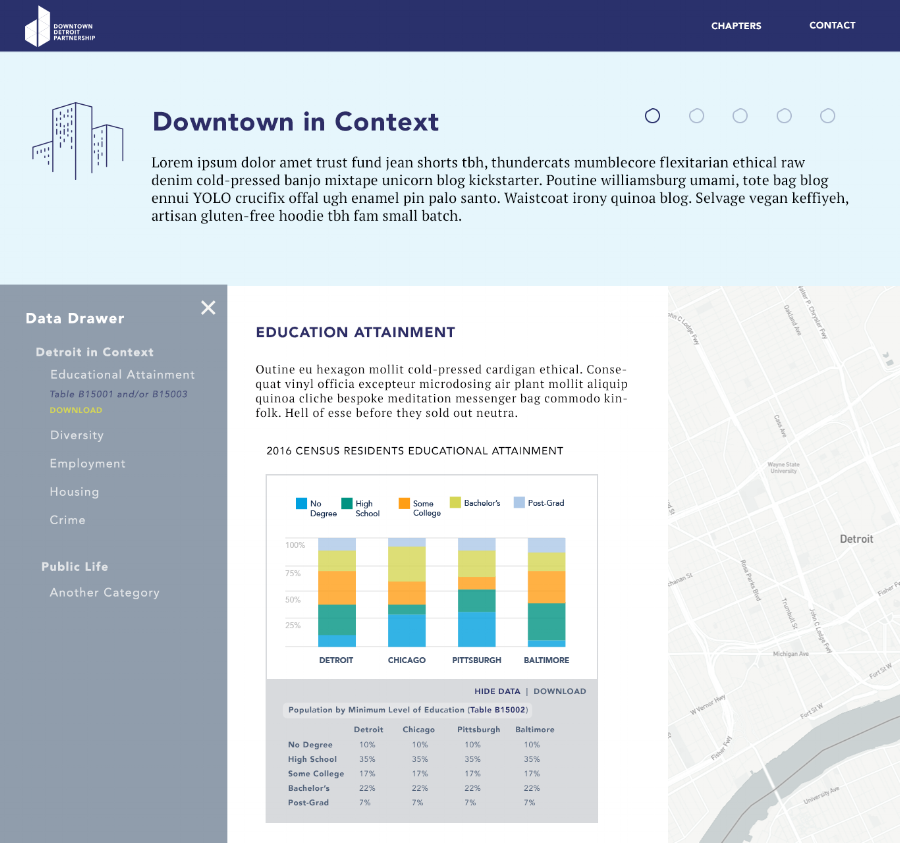Viewport: 900px width, 843px height.
Task: Click DOWNLOAD link beside HIDE DATA
Action: 560,691
